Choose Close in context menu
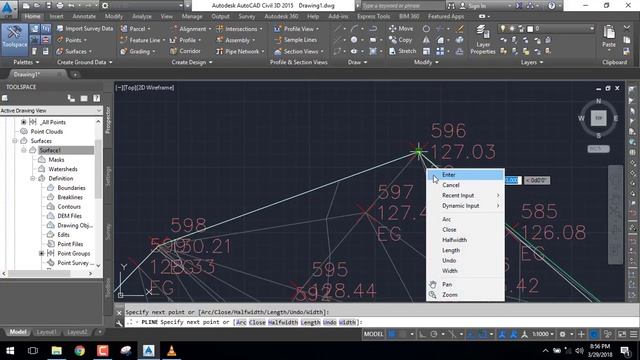Viewport: 640px width, 360px height. coord(465,230)
